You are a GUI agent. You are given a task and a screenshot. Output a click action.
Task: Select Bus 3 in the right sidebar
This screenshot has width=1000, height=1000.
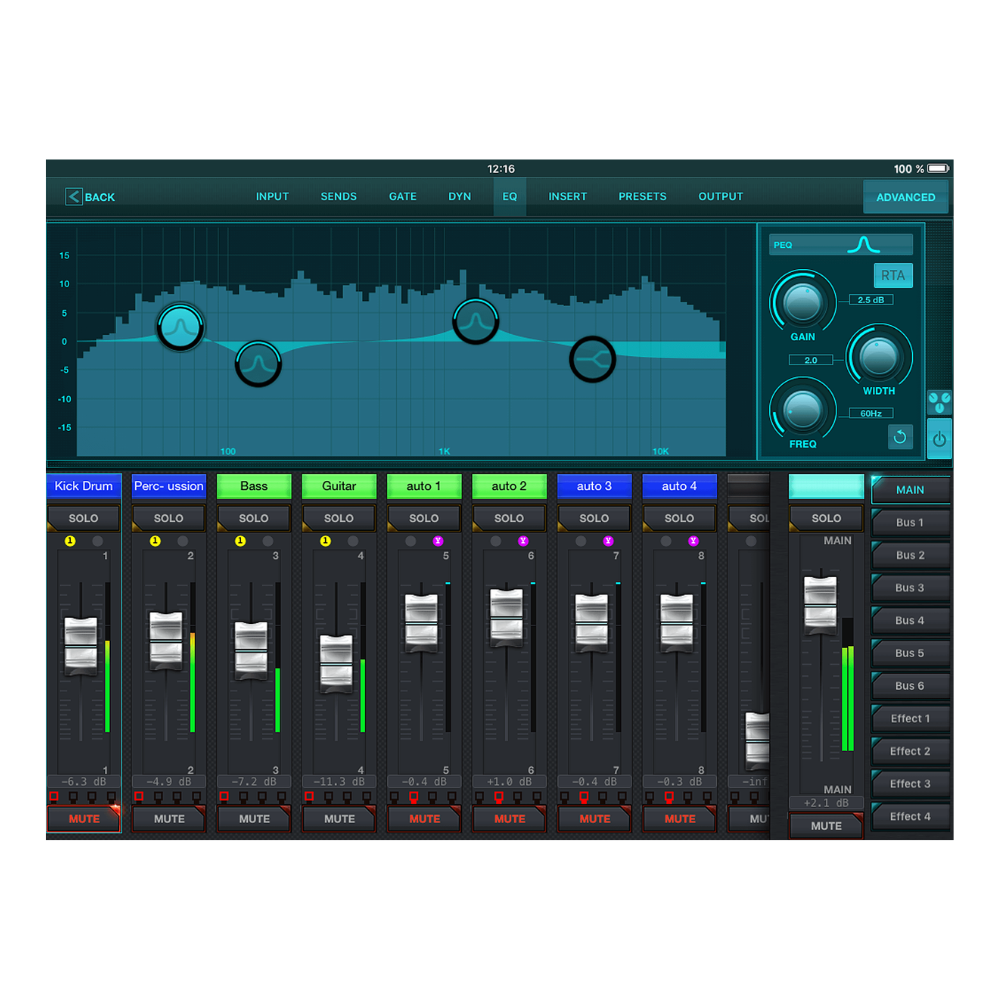(910, 588)
